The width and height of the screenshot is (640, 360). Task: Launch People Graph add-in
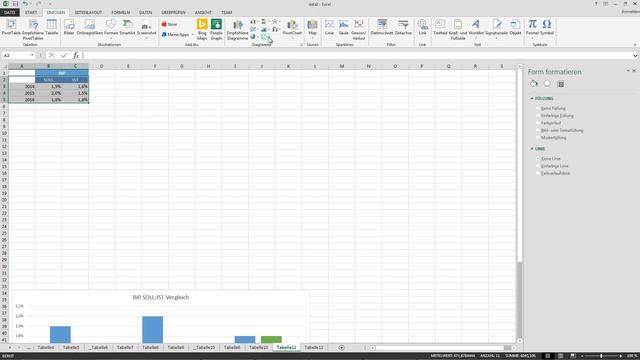216,30
